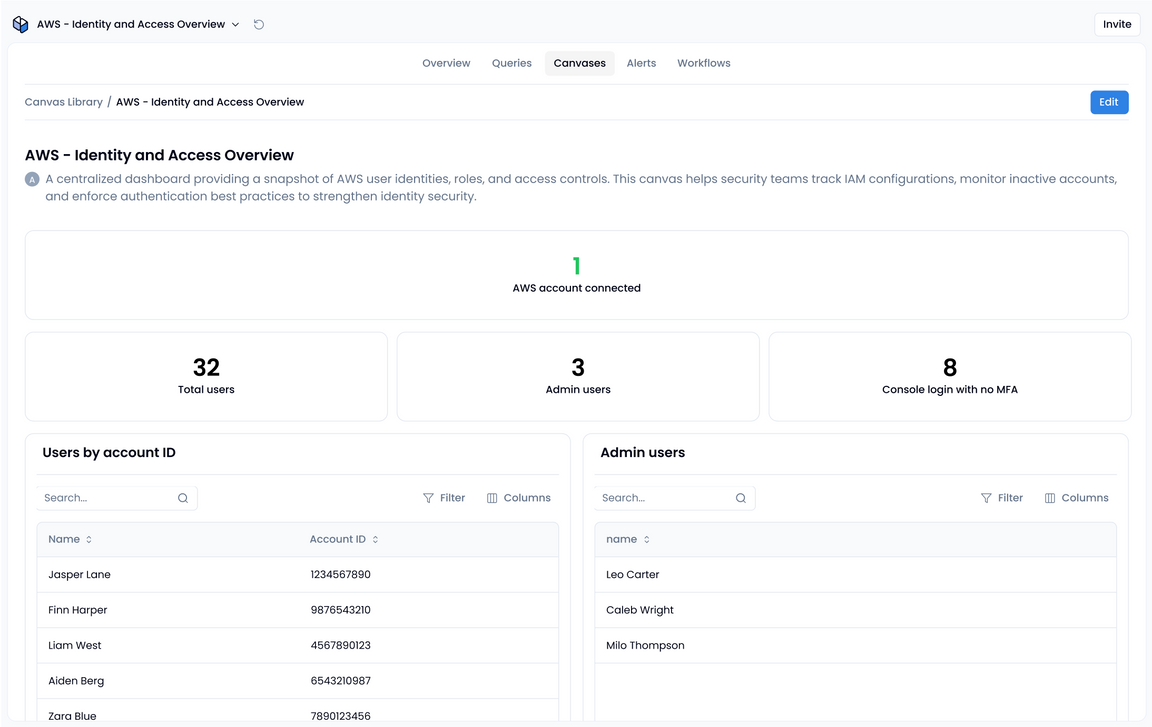Click the AWS account connected card

(577, 275)
